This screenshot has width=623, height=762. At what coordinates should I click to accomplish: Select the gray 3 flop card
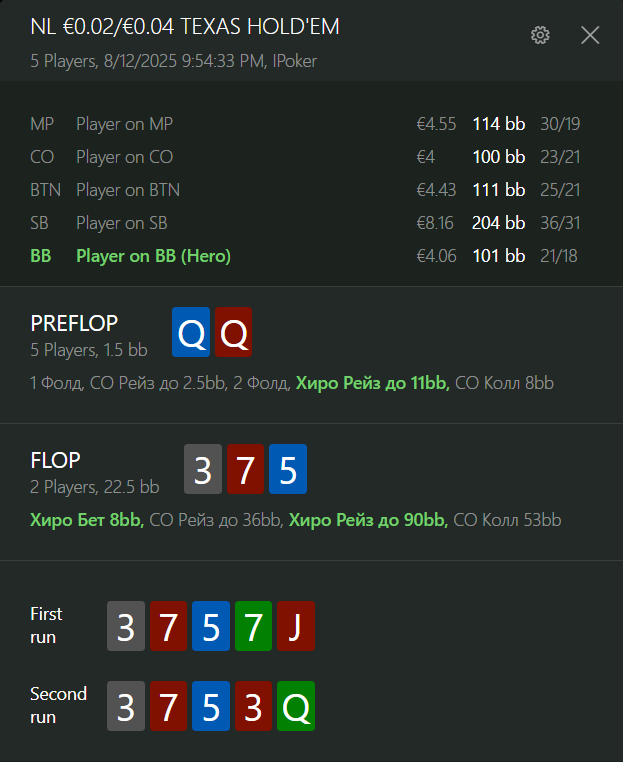[203, 469]
